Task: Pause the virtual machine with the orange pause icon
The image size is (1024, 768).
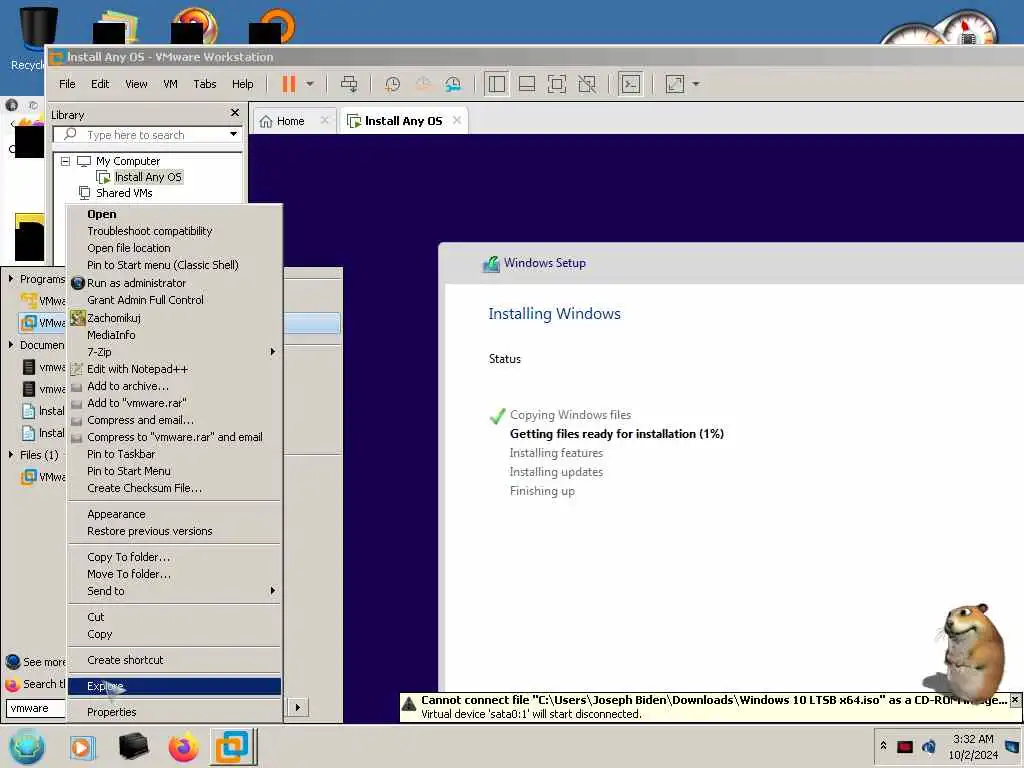Action: click(x=289, y=84)
